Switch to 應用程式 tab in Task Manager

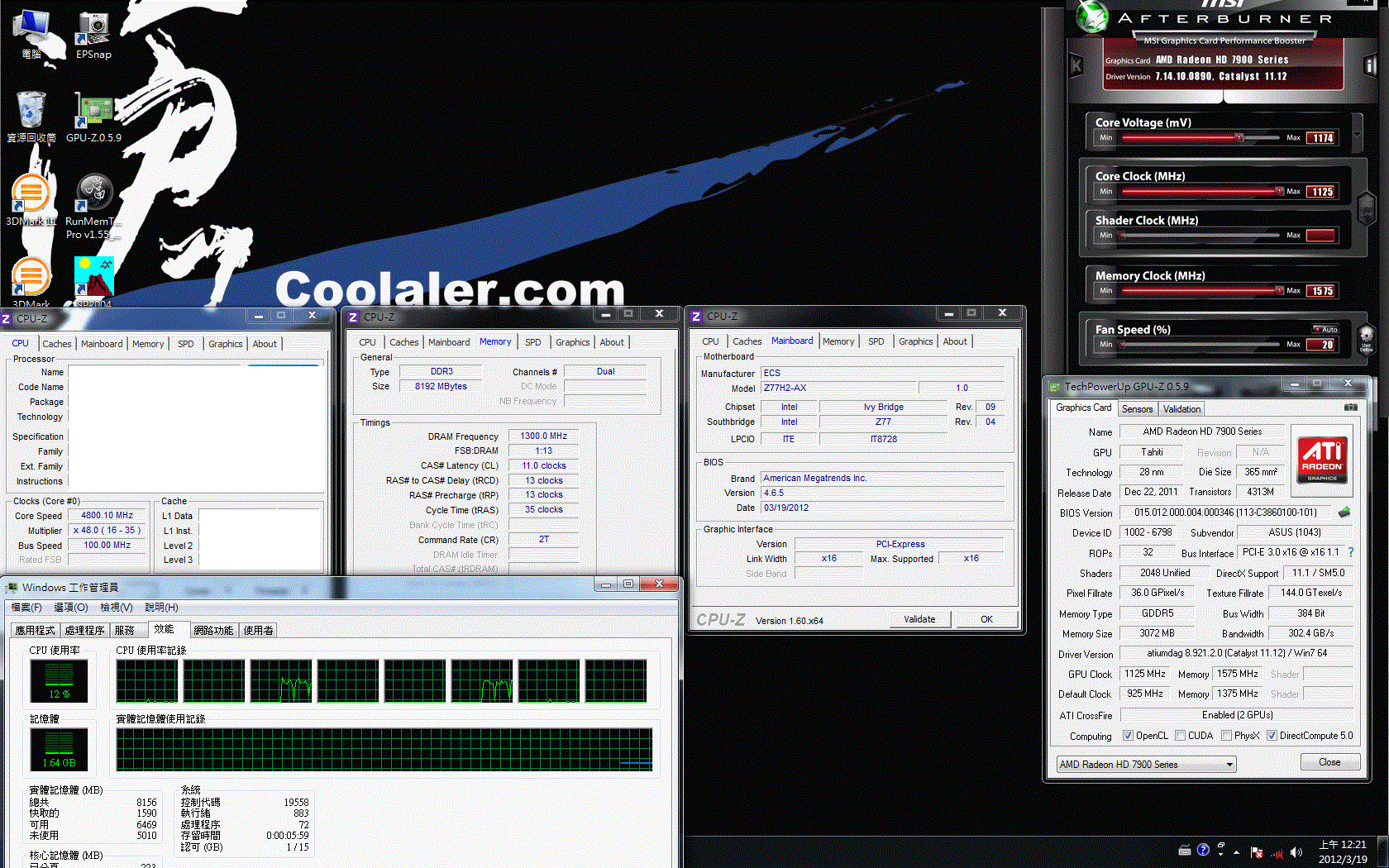point(35,630)
